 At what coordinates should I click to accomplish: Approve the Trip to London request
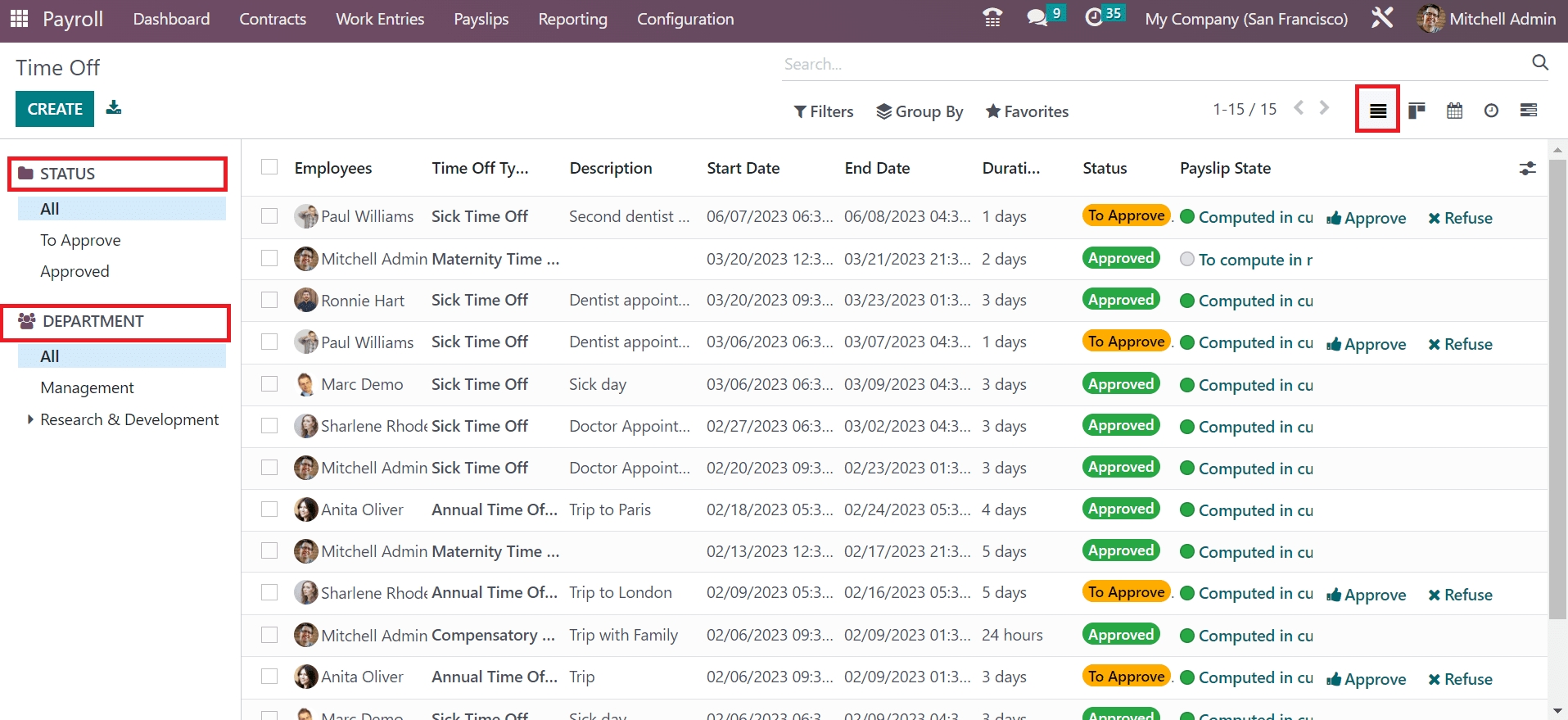[1367, 595]
